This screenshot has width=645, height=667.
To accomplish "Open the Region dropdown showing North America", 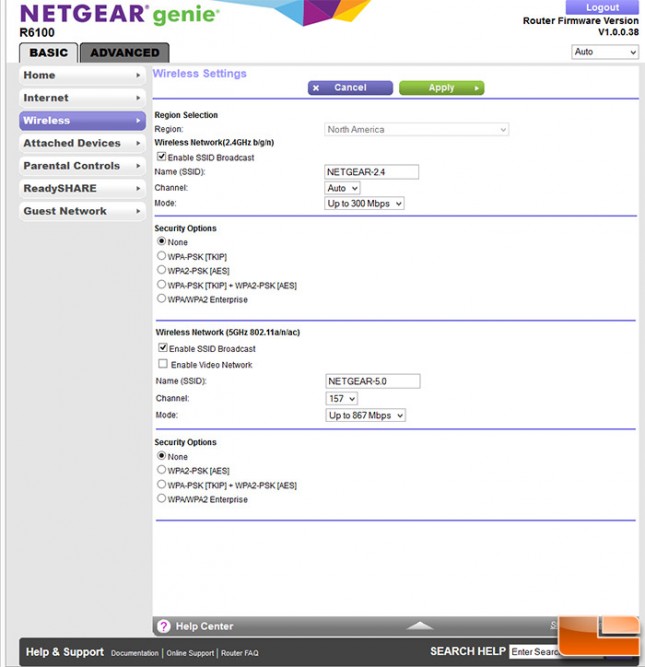I will 417,129.
